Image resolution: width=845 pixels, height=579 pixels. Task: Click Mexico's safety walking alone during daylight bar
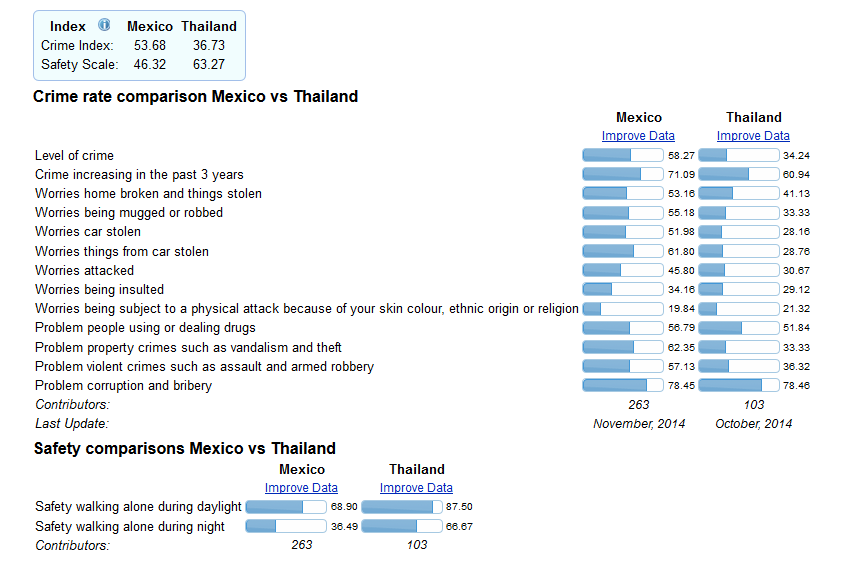click(x=286, y=507)
